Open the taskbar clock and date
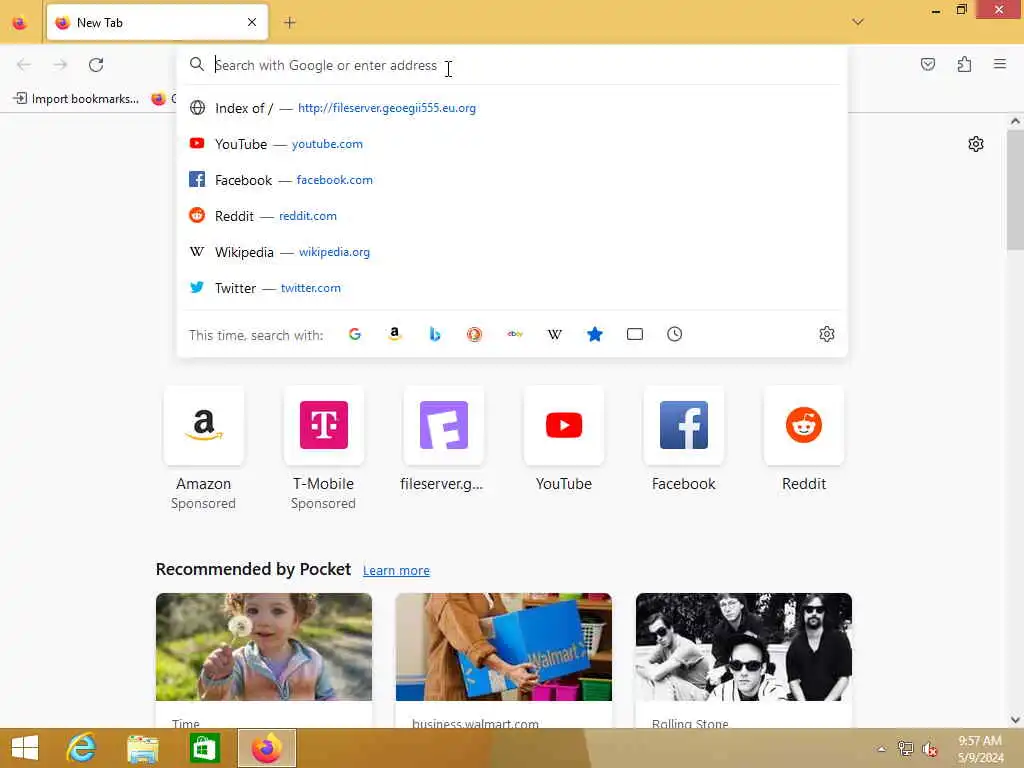This screenshot has width=1024, height=768. tap(980, 749)
